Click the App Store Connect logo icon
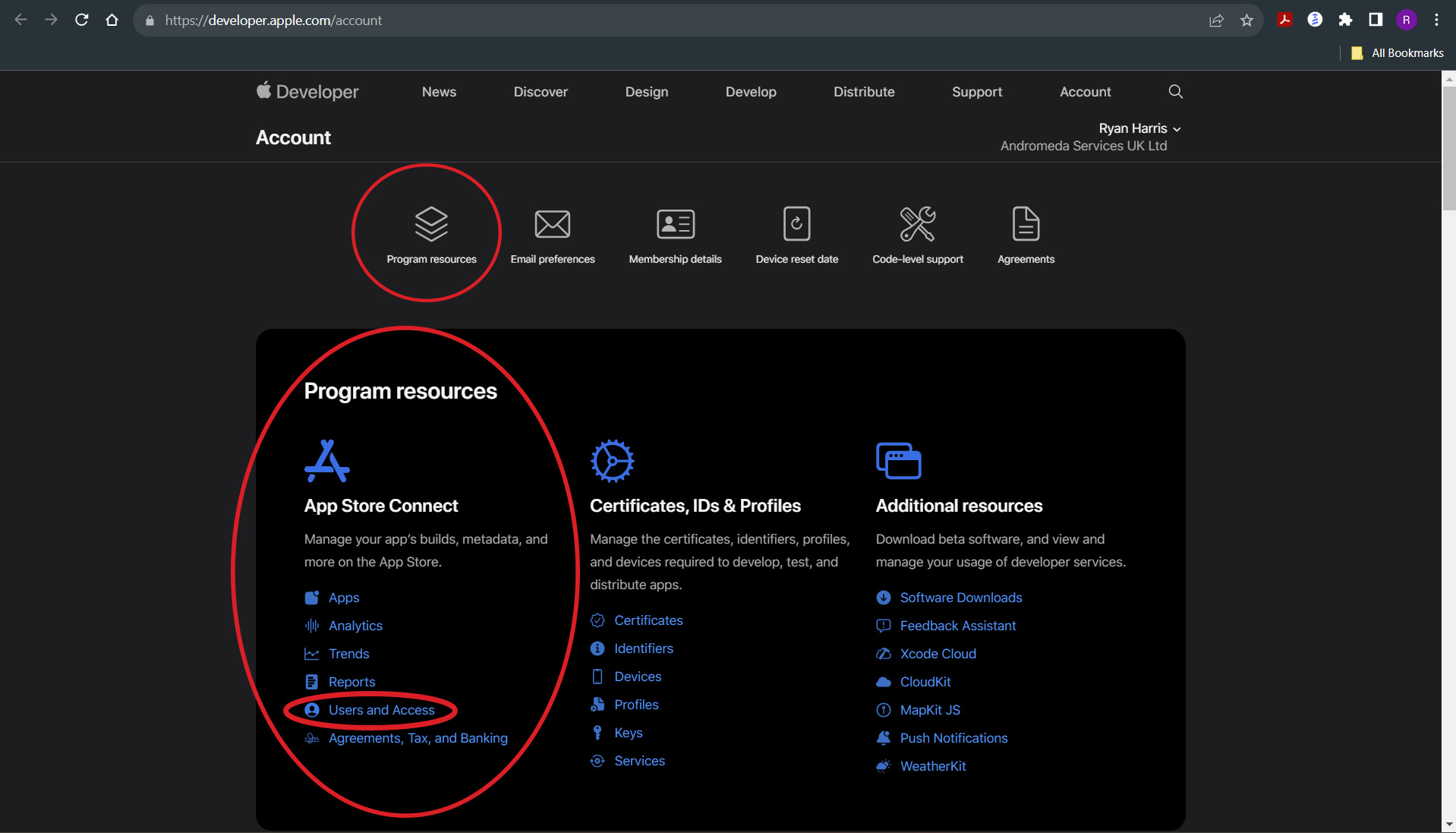Viewport: 1456px width, 833px height. (327, 461)
